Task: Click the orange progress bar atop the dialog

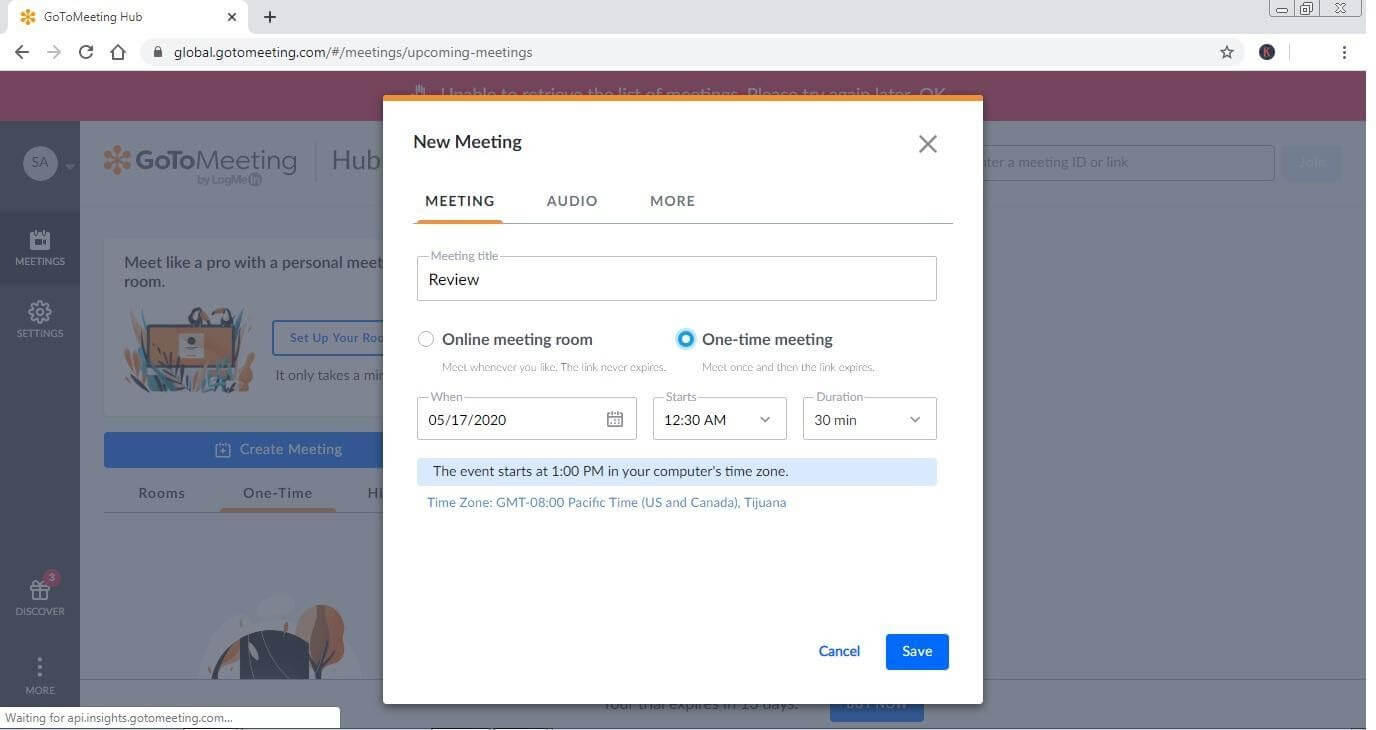Action: [683, 99]
